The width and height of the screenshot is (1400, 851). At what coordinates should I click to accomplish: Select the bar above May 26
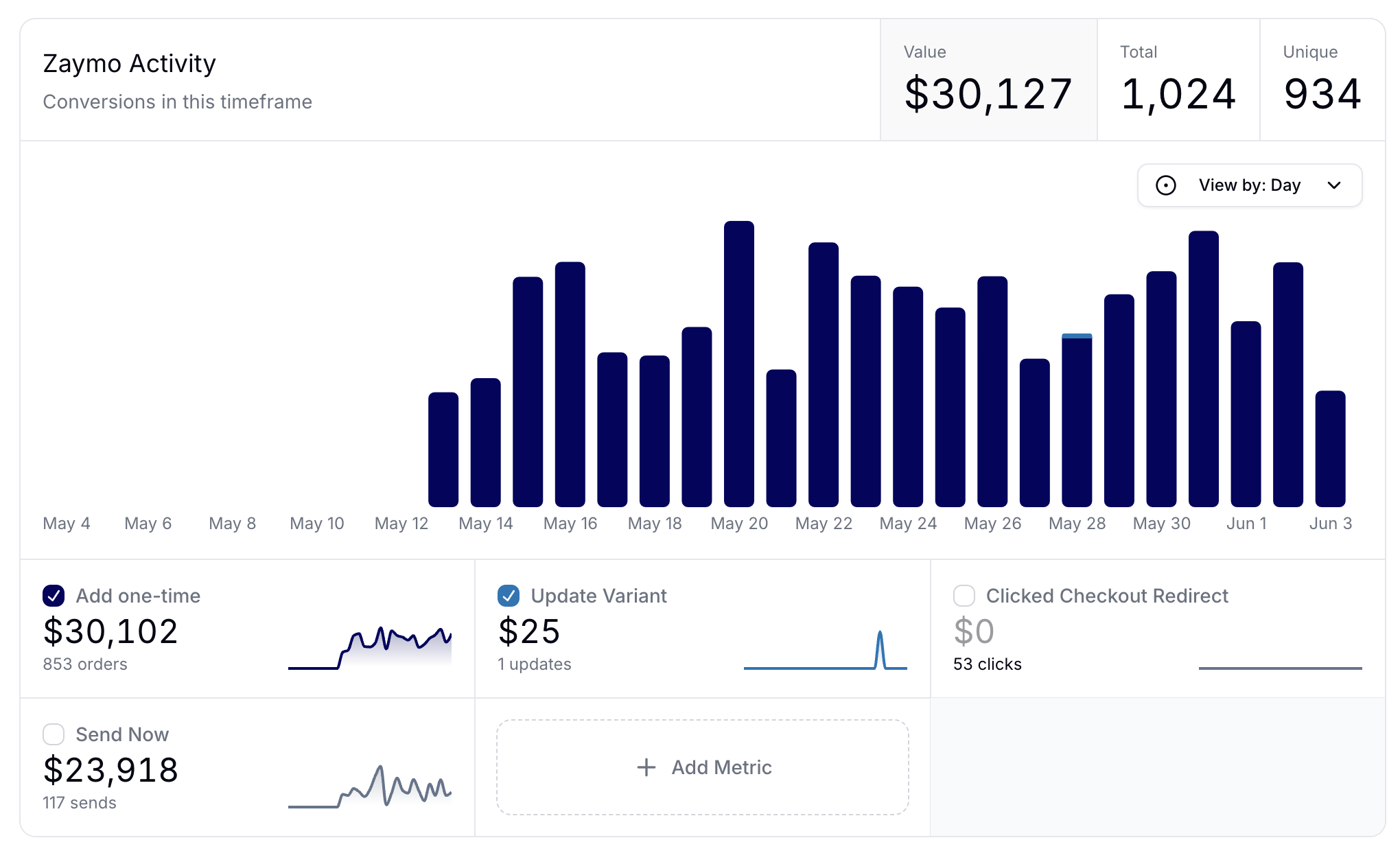(x=992, y=391)
